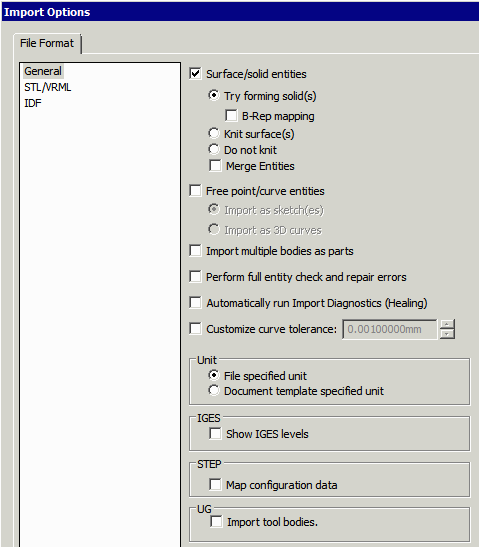The height and width of the screenshot is (547, 479).
Task: Select Import as sketch(es) radio button
Action: pos(214,209)
